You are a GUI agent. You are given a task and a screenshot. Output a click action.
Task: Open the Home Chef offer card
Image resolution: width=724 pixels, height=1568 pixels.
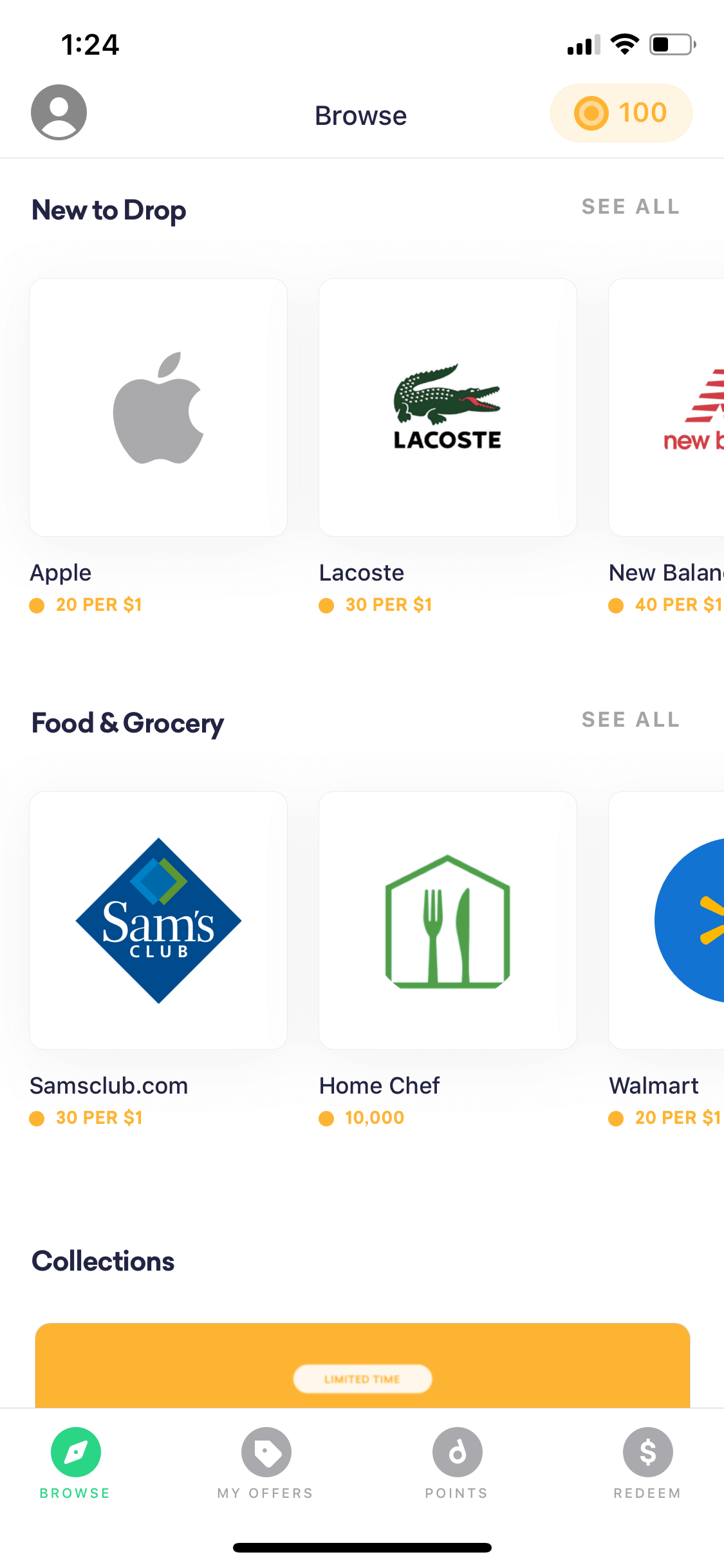click(x=448, y=920)
